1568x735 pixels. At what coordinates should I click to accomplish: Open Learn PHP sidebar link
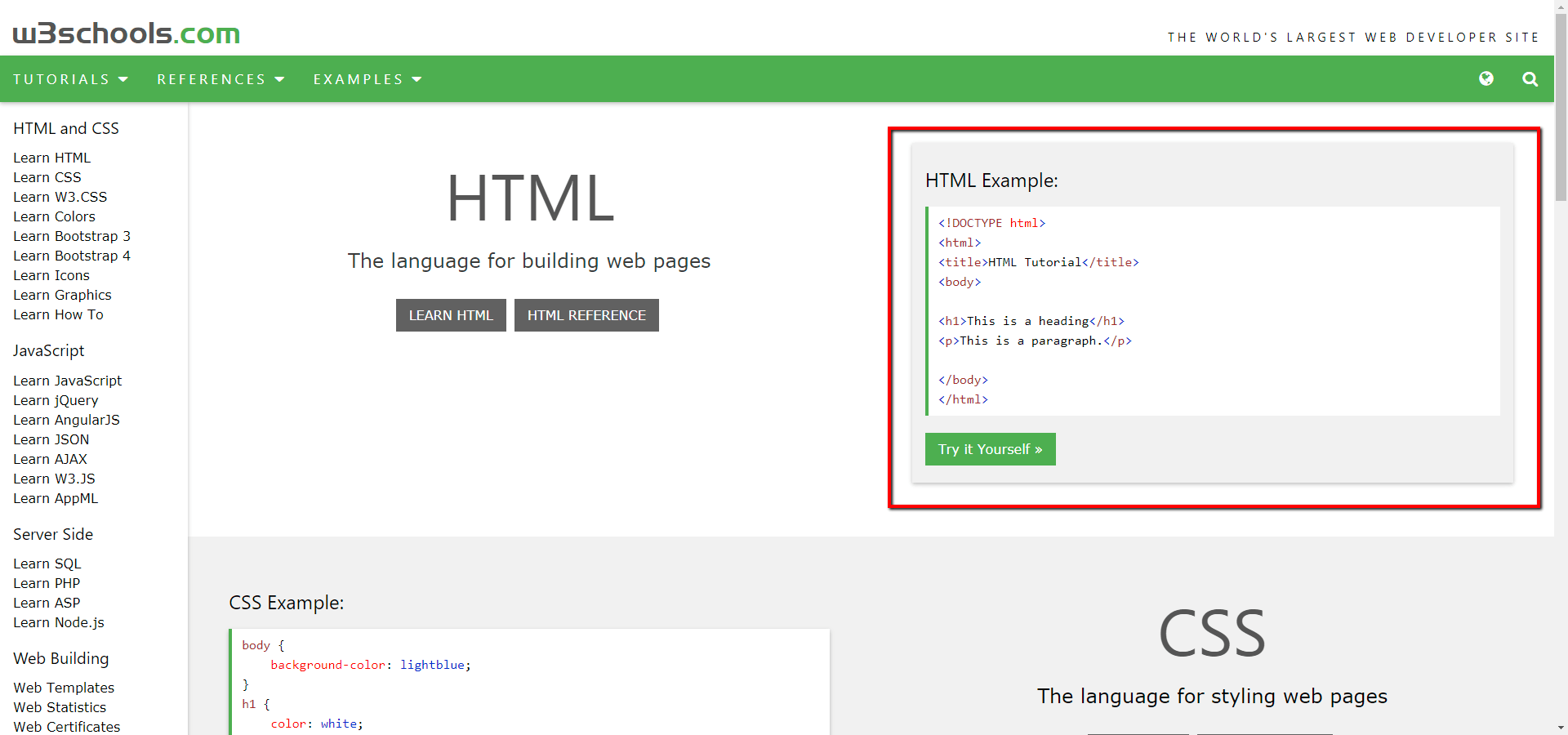47,583
